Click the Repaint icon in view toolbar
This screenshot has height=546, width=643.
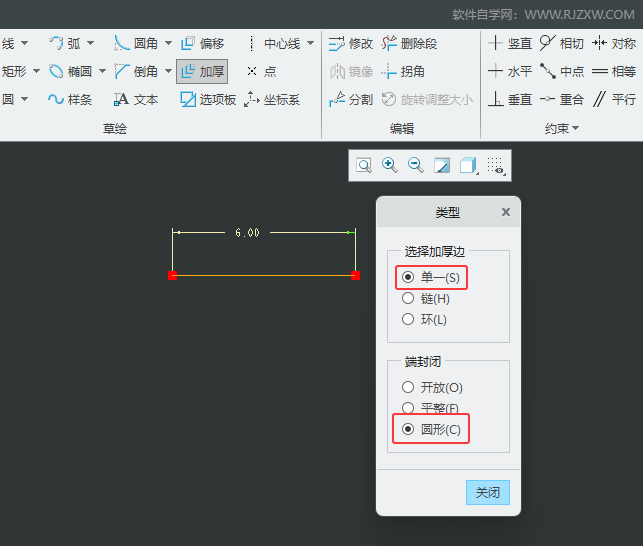pyautogui.click(x=442, y=166)
